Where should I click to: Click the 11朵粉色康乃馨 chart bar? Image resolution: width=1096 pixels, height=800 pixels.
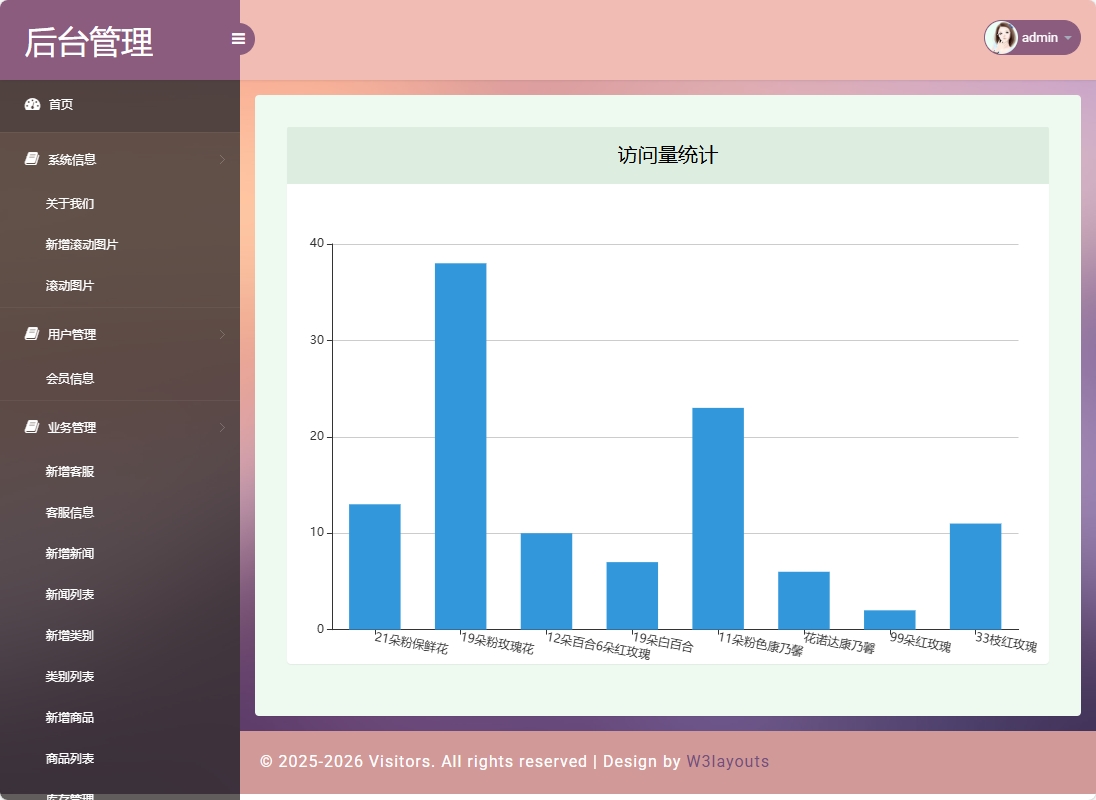[x=718, y=518]
